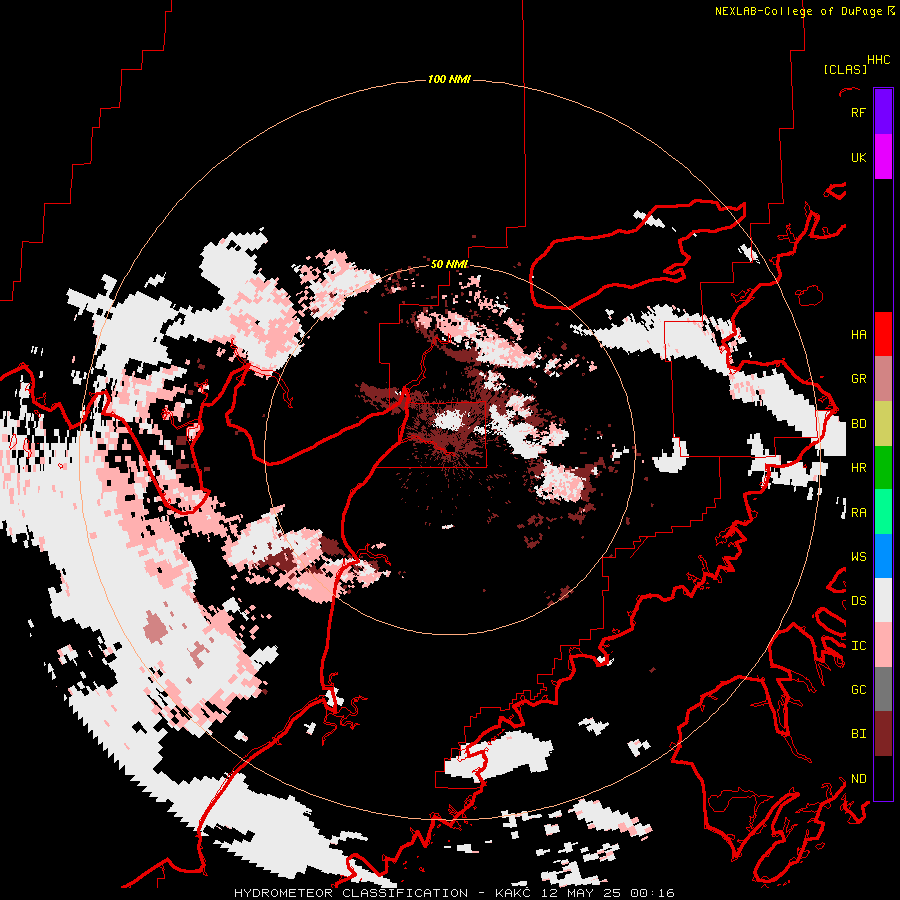The image size is (900, 900).
Task: Click the 50 NMI range ring label
Action: (449, 264)
